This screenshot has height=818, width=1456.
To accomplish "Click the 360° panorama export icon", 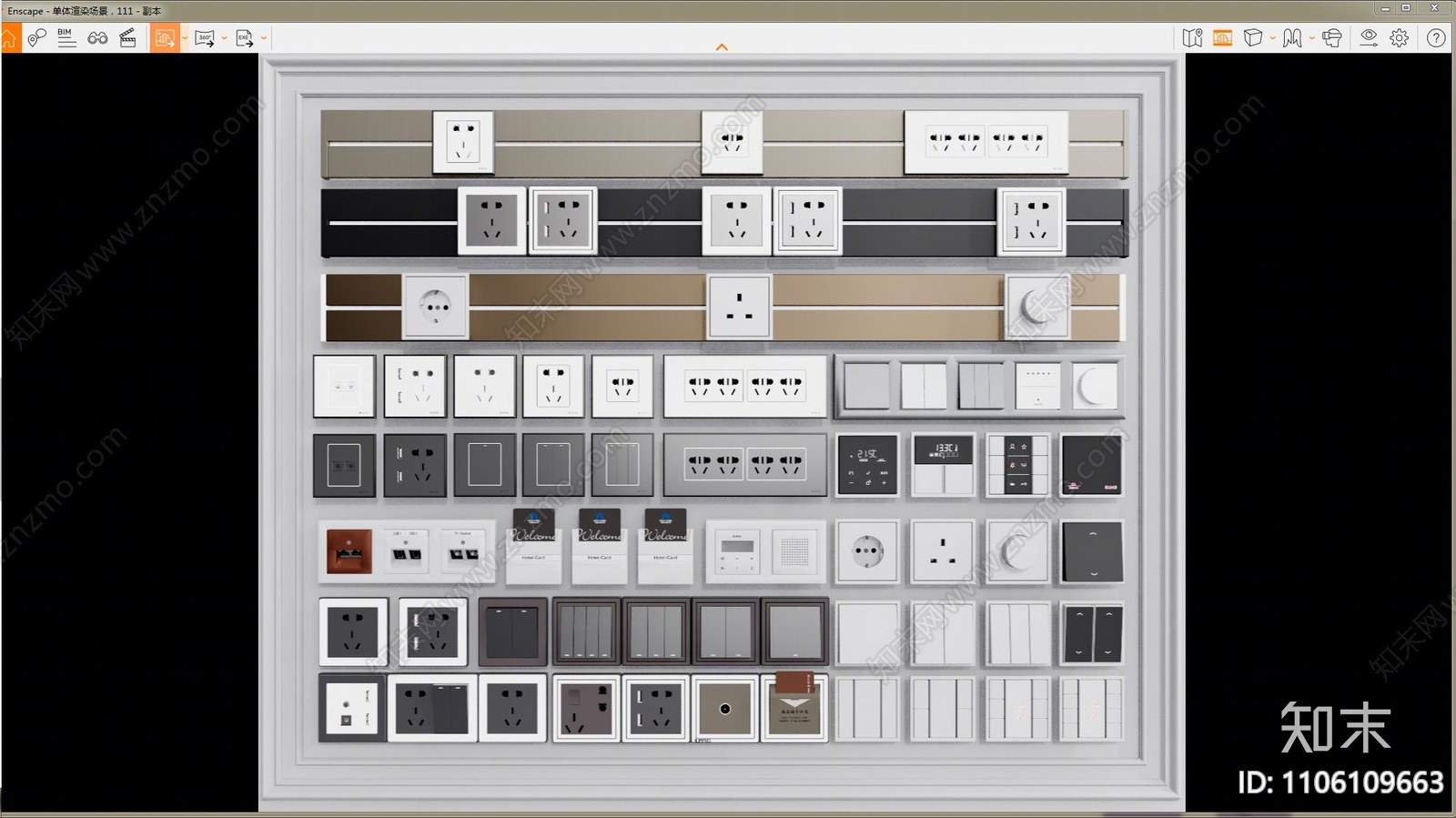I will click(205, 38).
